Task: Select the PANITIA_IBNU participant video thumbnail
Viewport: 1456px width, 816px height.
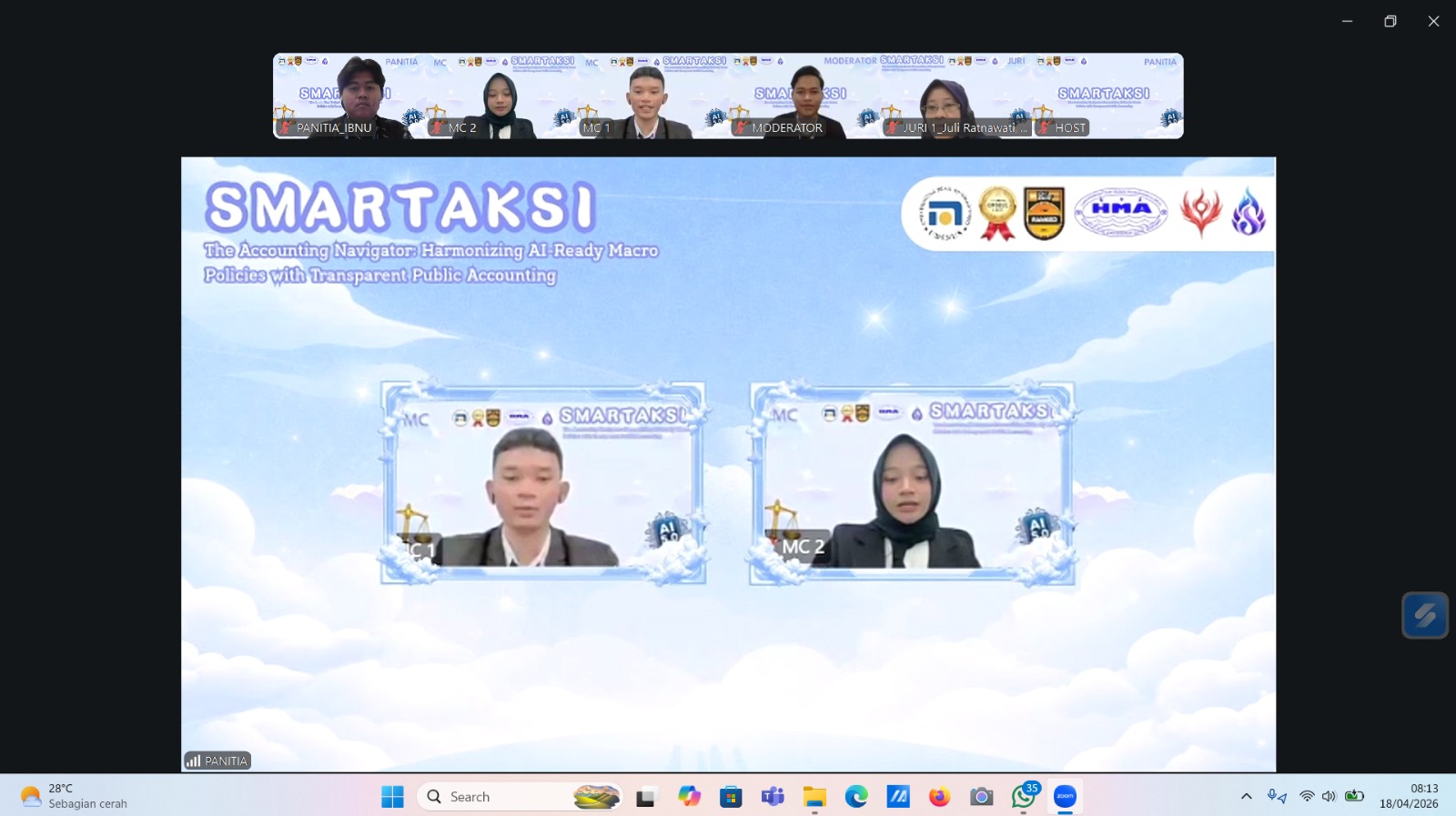Action: tap(349, 96)
